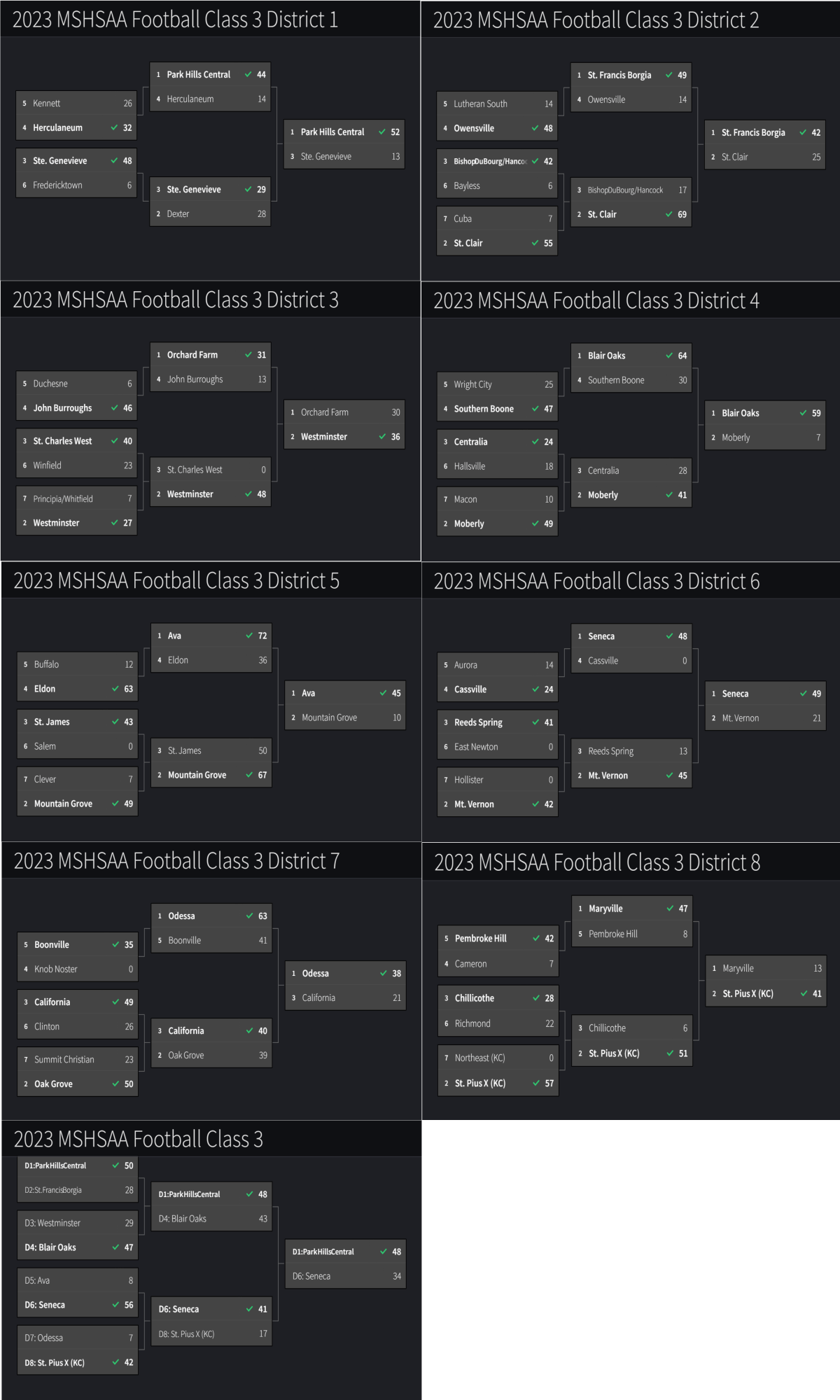This screenshot has height=1400, width=840.
Task: Click the checkmark beside Herculaneum's score of 32
Action: tap(114, 127)
